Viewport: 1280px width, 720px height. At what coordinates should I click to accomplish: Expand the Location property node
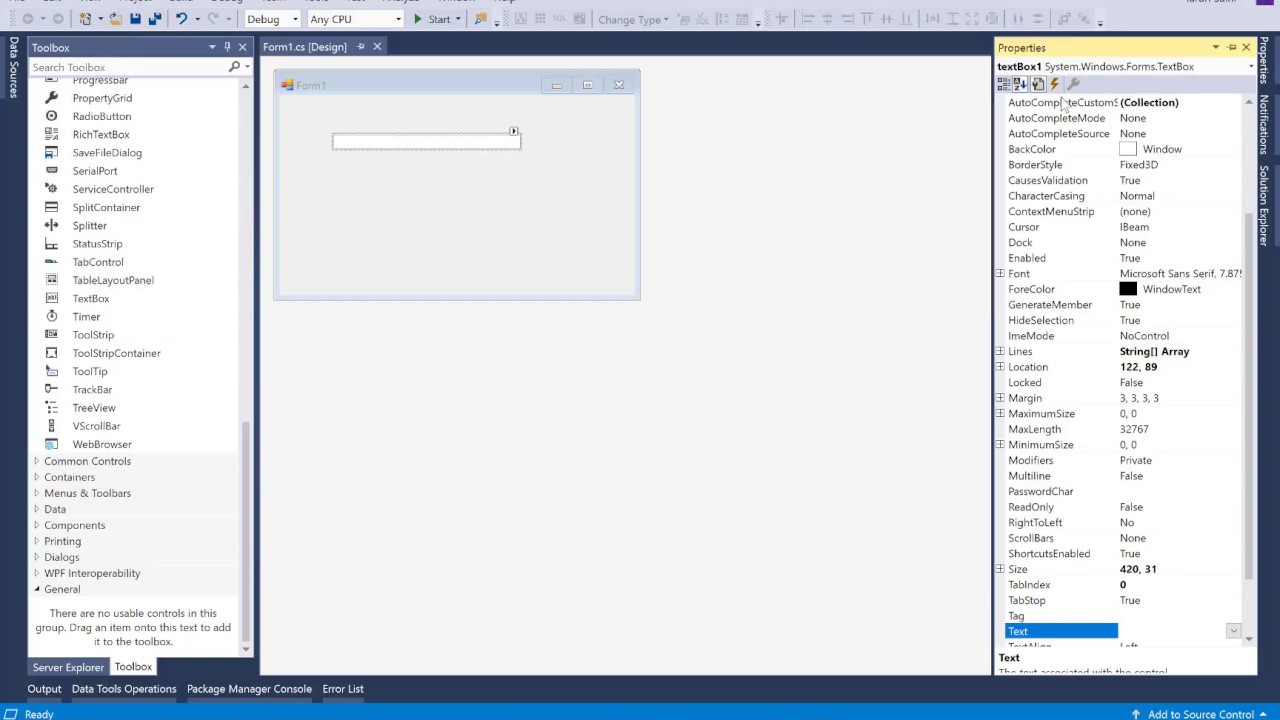[1000, 367]
